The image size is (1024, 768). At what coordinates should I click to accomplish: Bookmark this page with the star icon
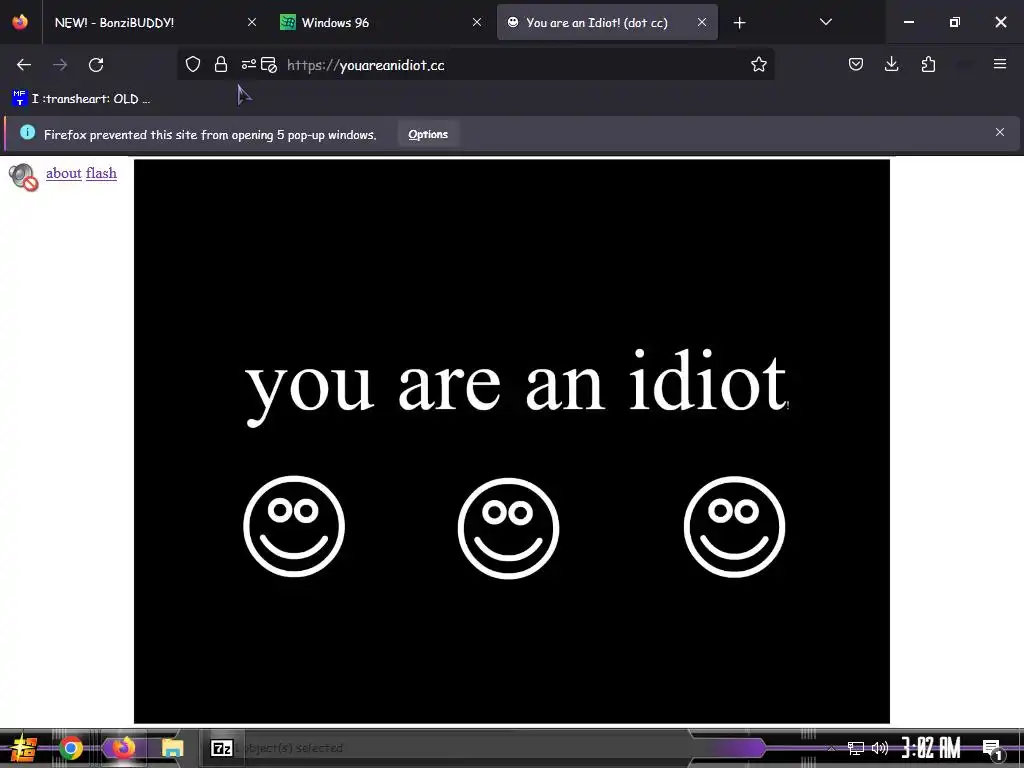tap(758, 65)
